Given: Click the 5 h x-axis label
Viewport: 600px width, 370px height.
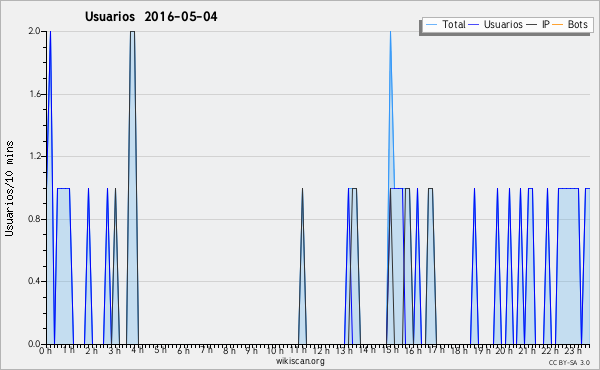Looking at the screenshot, I should pos(160,350).
